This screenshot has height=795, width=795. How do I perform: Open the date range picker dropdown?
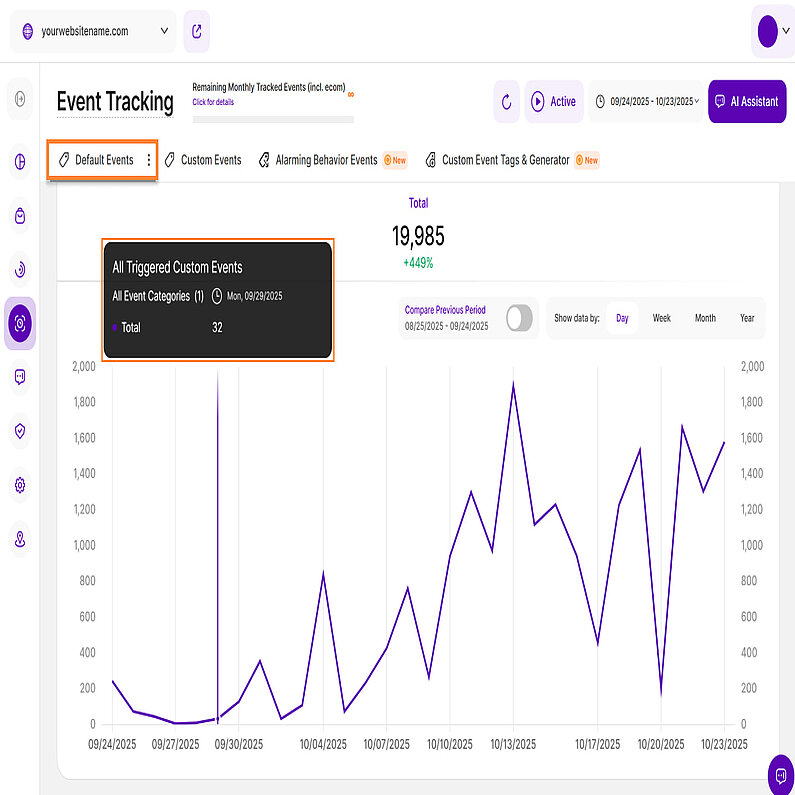(645, 101)
